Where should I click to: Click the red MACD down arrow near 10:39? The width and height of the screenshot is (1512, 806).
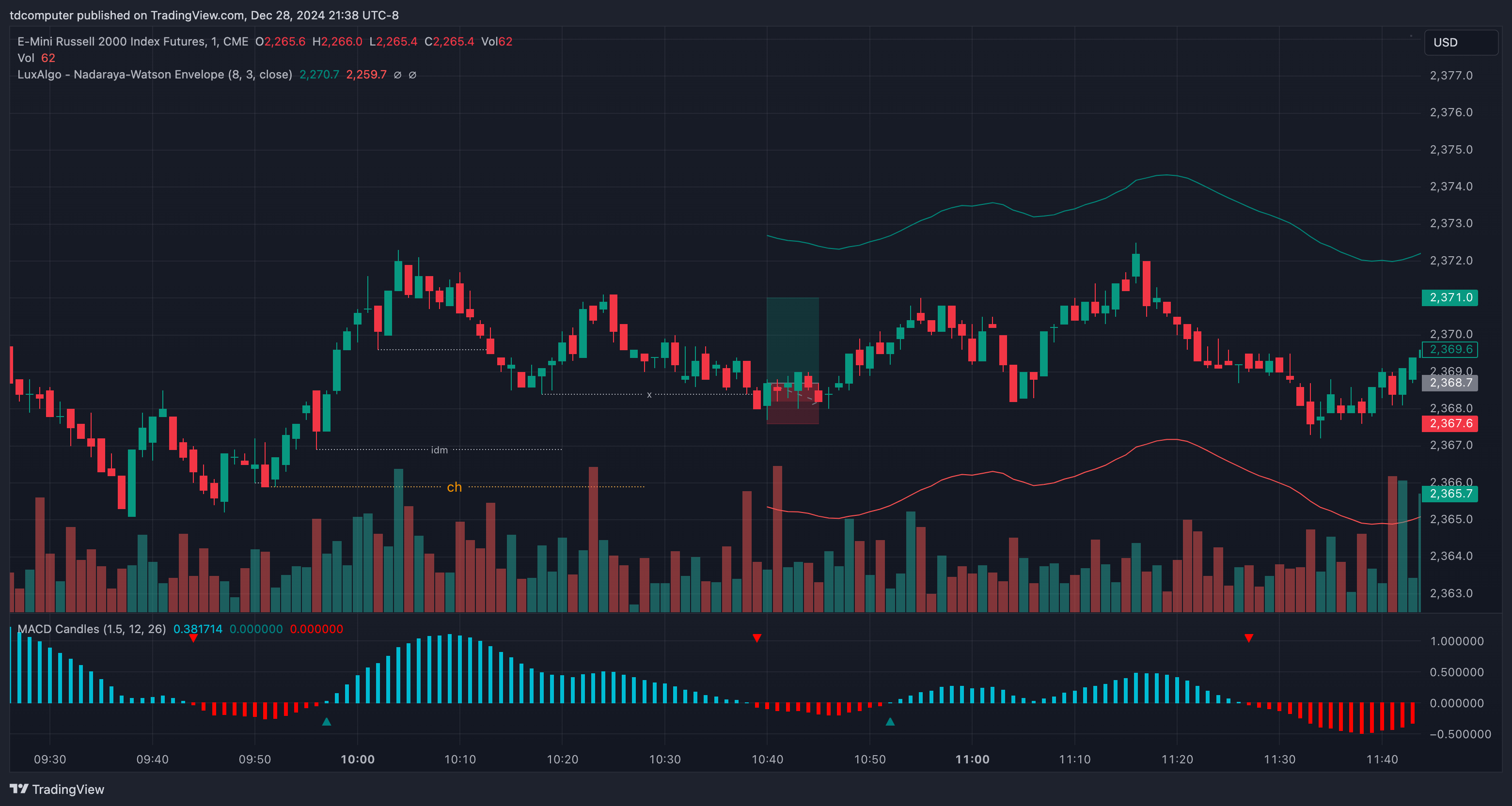click(756, 637)
